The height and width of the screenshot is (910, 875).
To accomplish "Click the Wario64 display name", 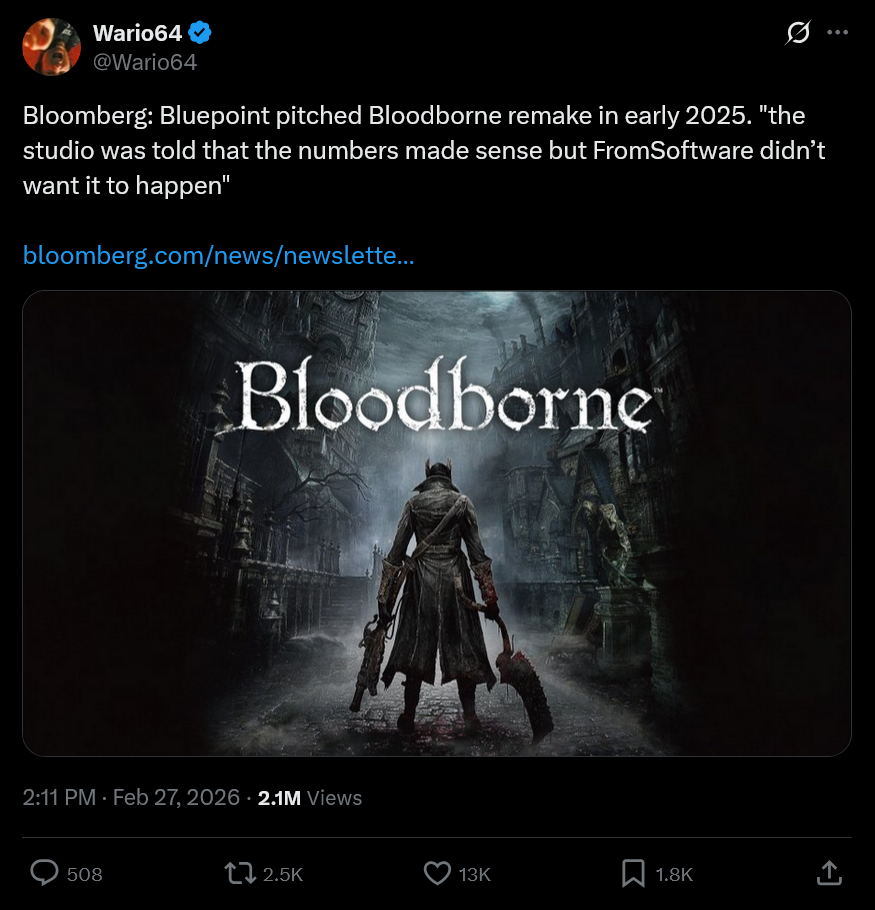I will [x=137, y=33].
